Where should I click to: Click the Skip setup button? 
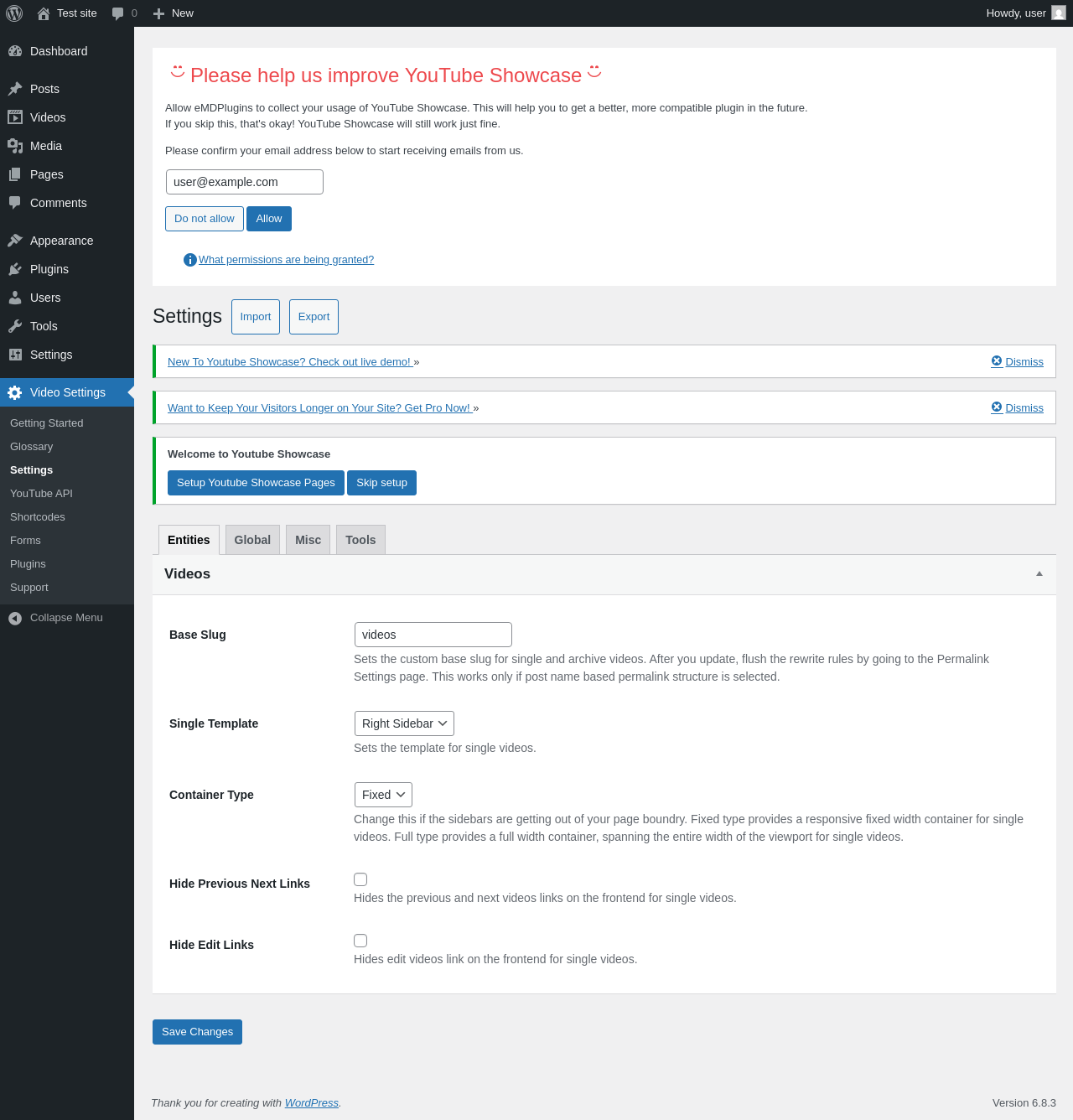point(381,483)
